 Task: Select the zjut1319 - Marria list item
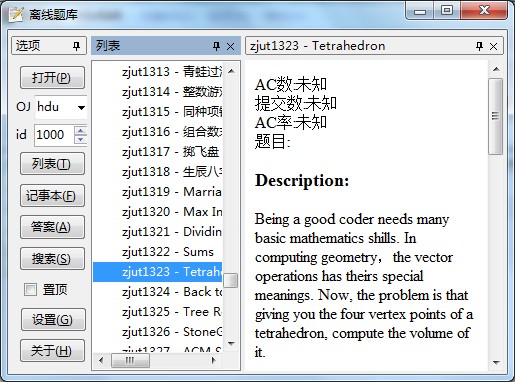pyautogui.click(x=157, y=192)
